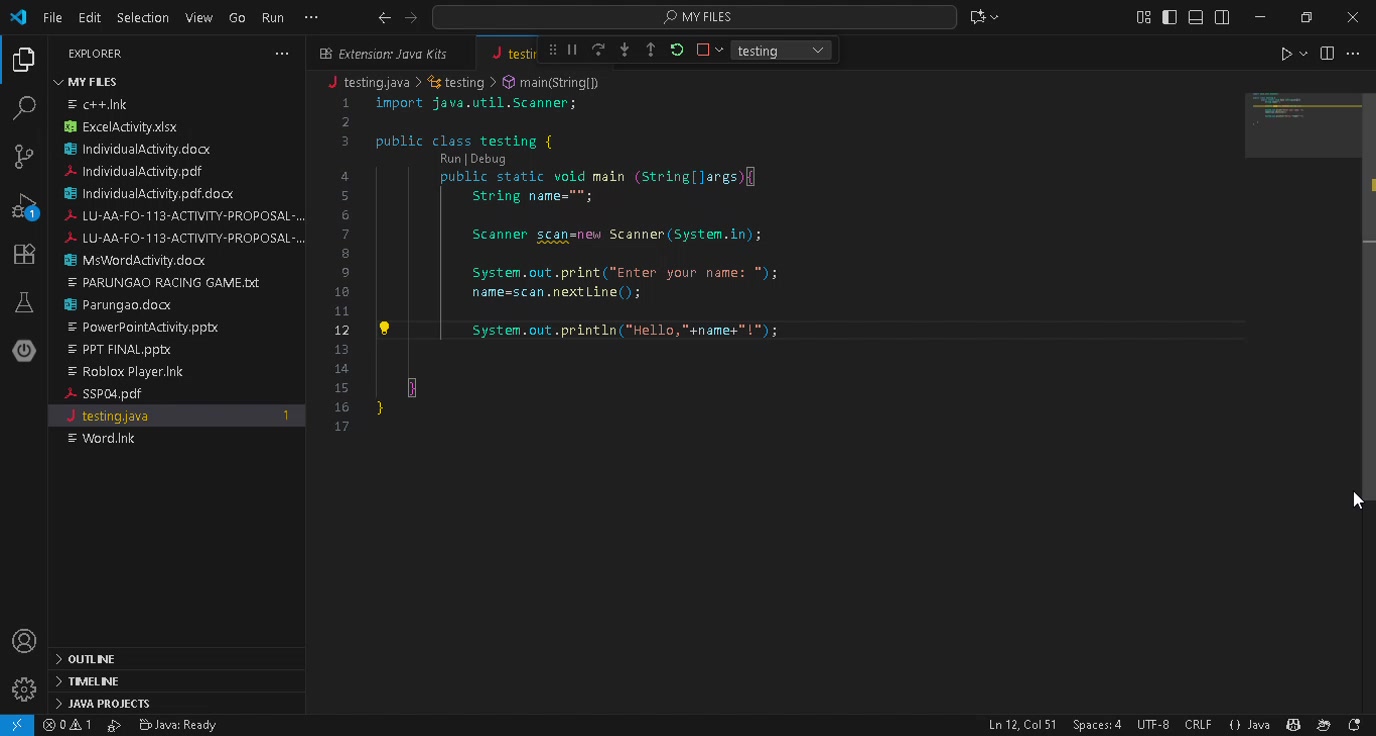The image size is (1376, 736).
Task: Toggle the primary side bar
Action: click(1170, 17)
